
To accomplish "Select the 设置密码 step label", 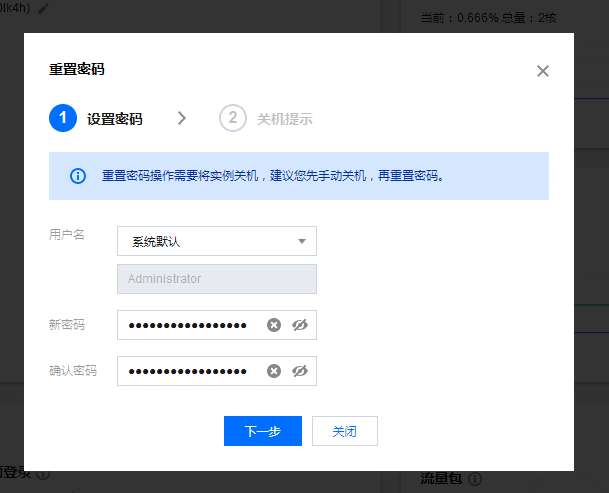I will (114, 119).
